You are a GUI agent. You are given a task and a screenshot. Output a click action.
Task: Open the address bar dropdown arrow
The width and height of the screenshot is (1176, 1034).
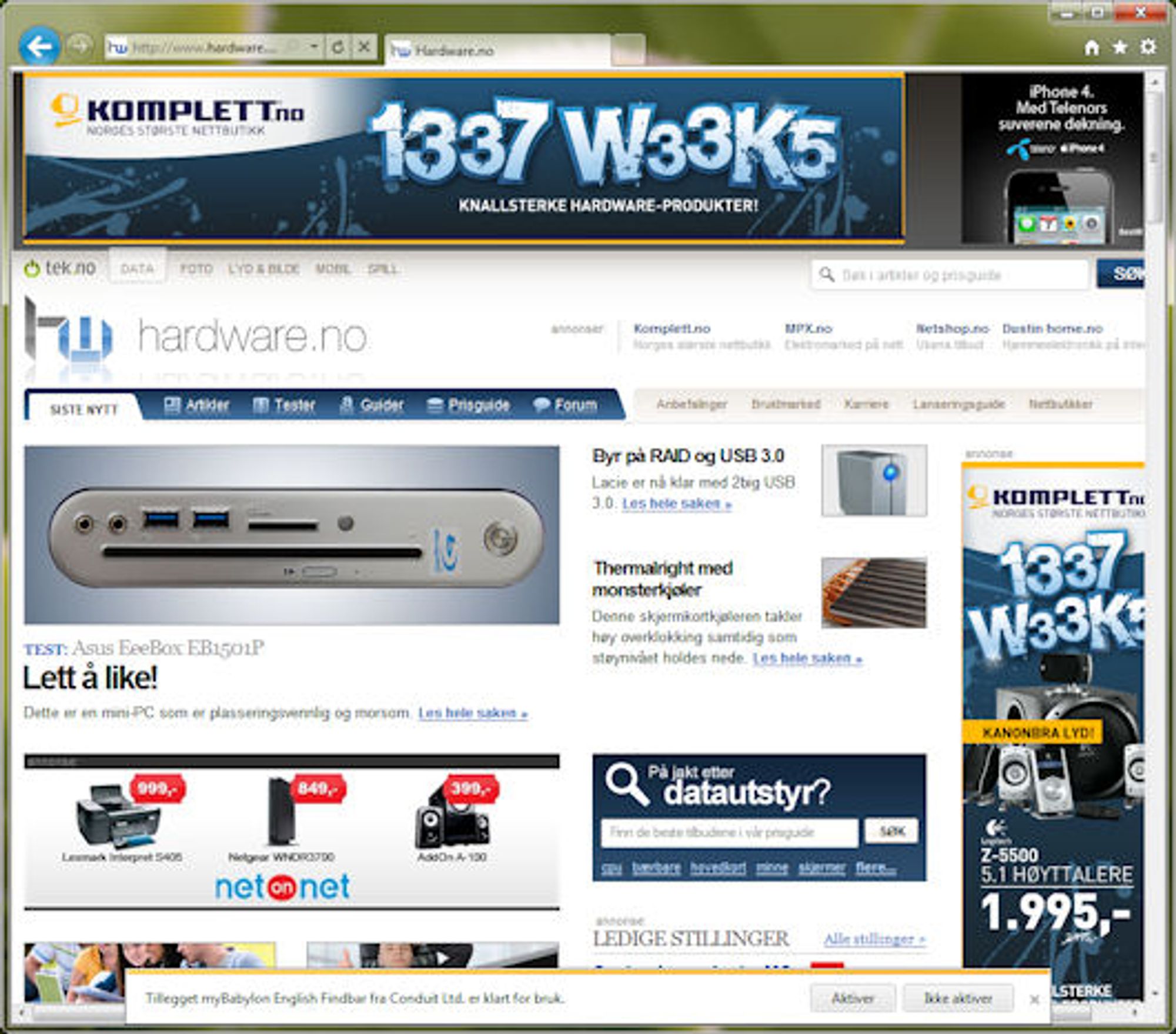(314, 47)
